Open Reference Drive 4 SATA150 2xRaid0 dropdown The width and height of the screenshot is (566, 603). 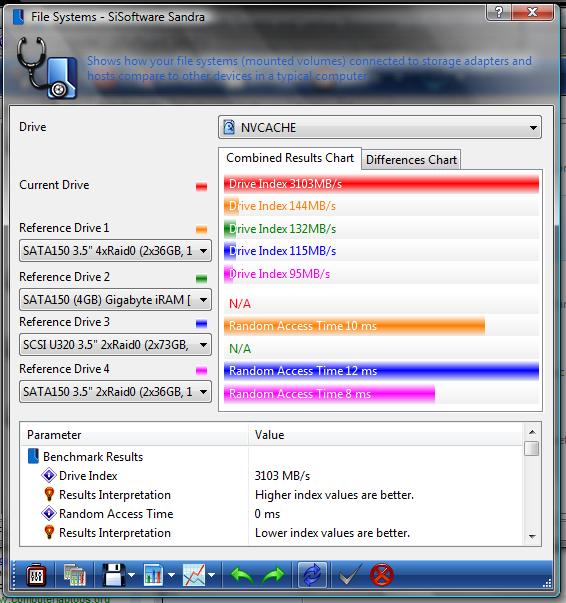(115, 391)
